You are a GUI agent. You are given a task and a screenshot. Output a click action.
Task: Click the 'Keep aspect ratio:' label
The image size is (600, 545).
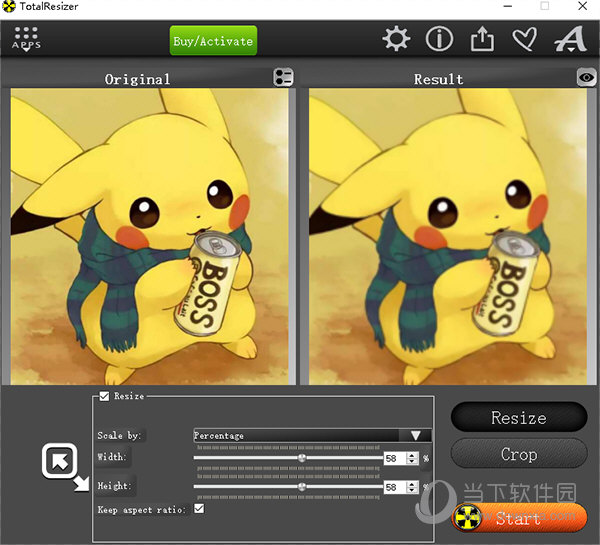(141, 510)
